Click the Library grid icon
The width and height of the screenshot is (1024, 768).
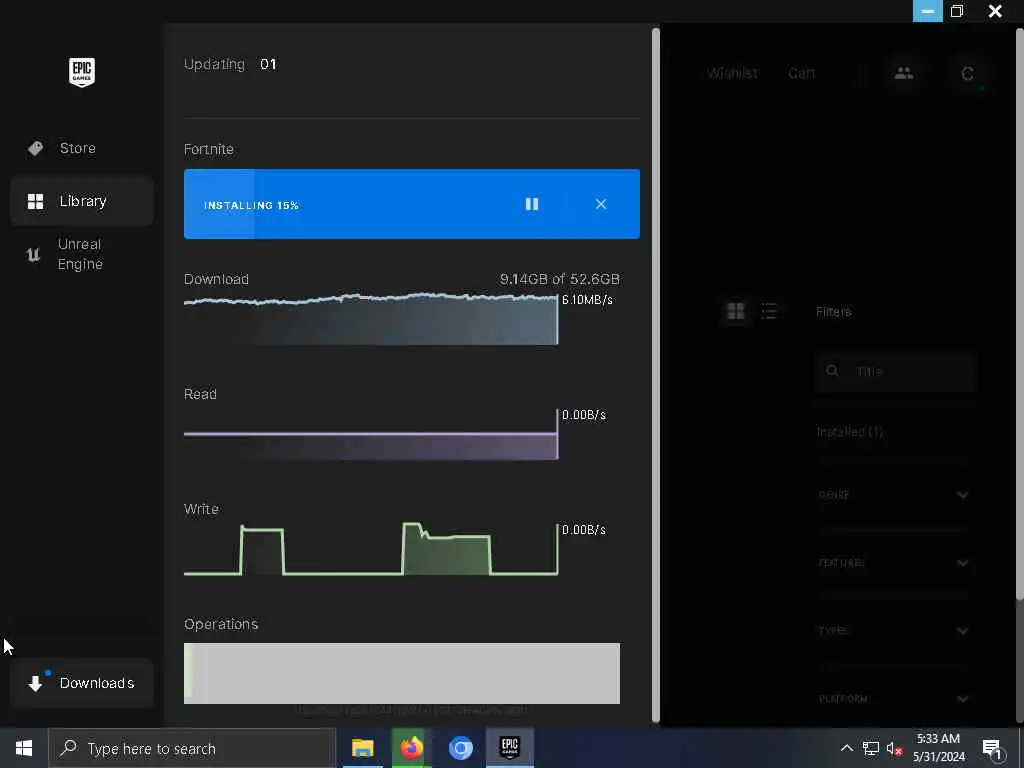(x=35, y=201)
